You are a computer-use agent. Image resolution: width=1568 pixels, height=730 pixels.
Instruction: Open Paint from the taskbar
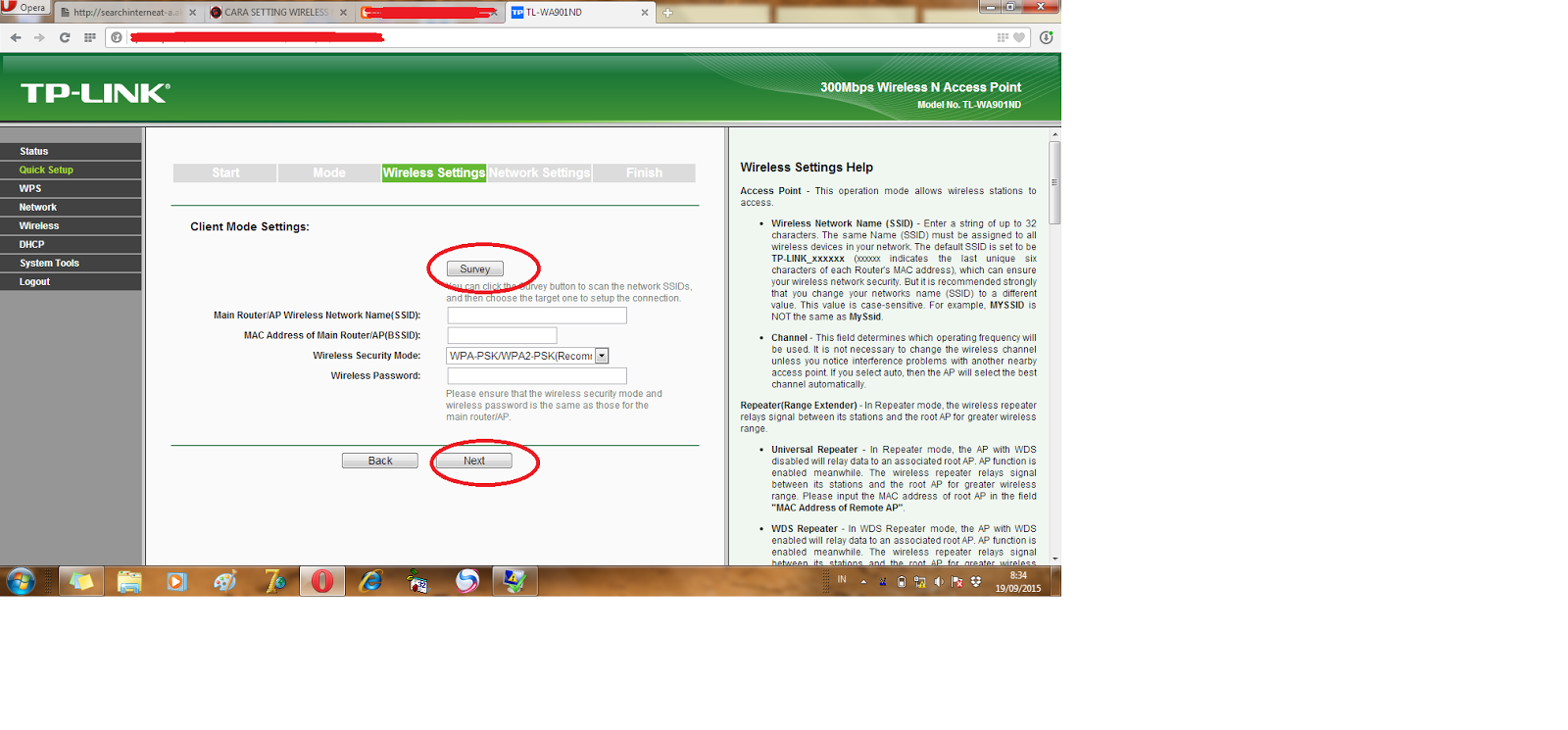225,581
